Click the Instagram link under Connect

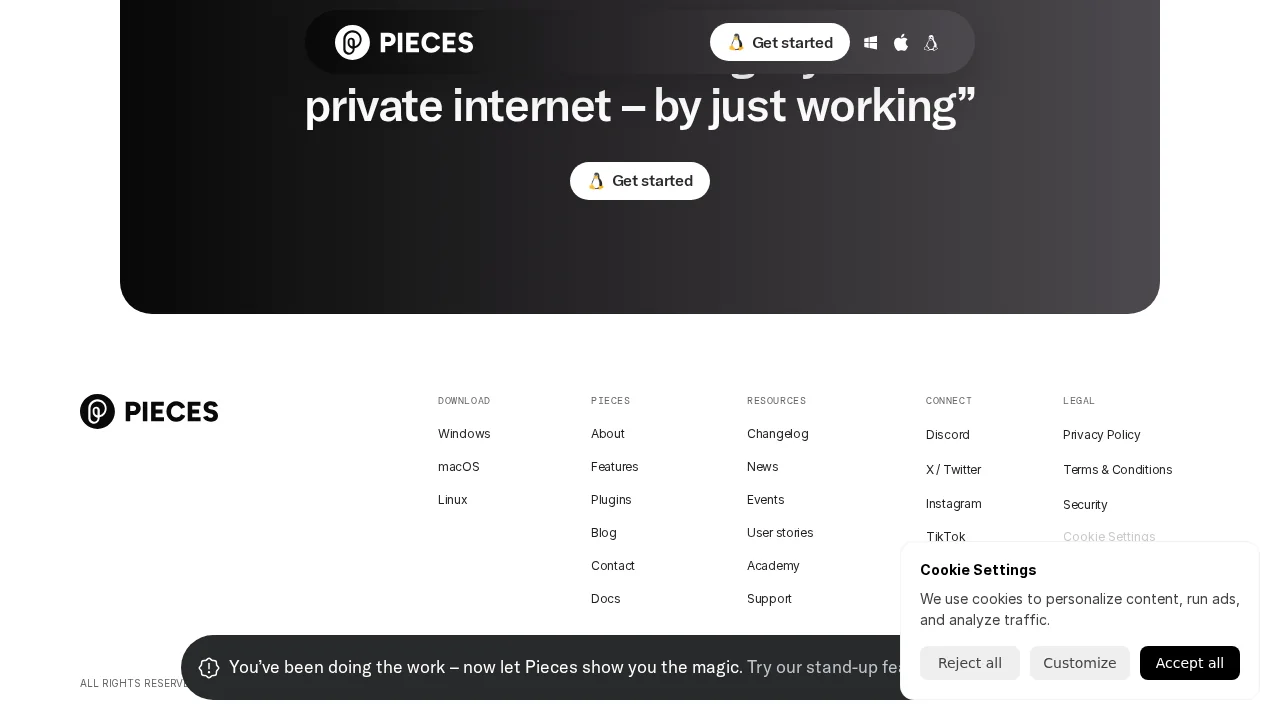pos(953,503)
